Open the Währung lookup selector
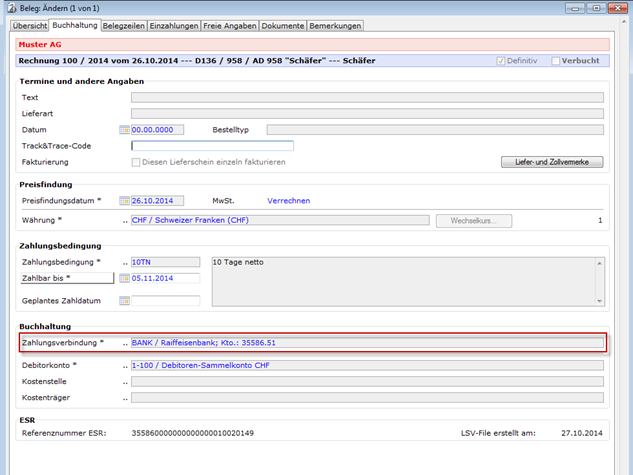Viewport: 633px width, 475px height. coord(125,220)
